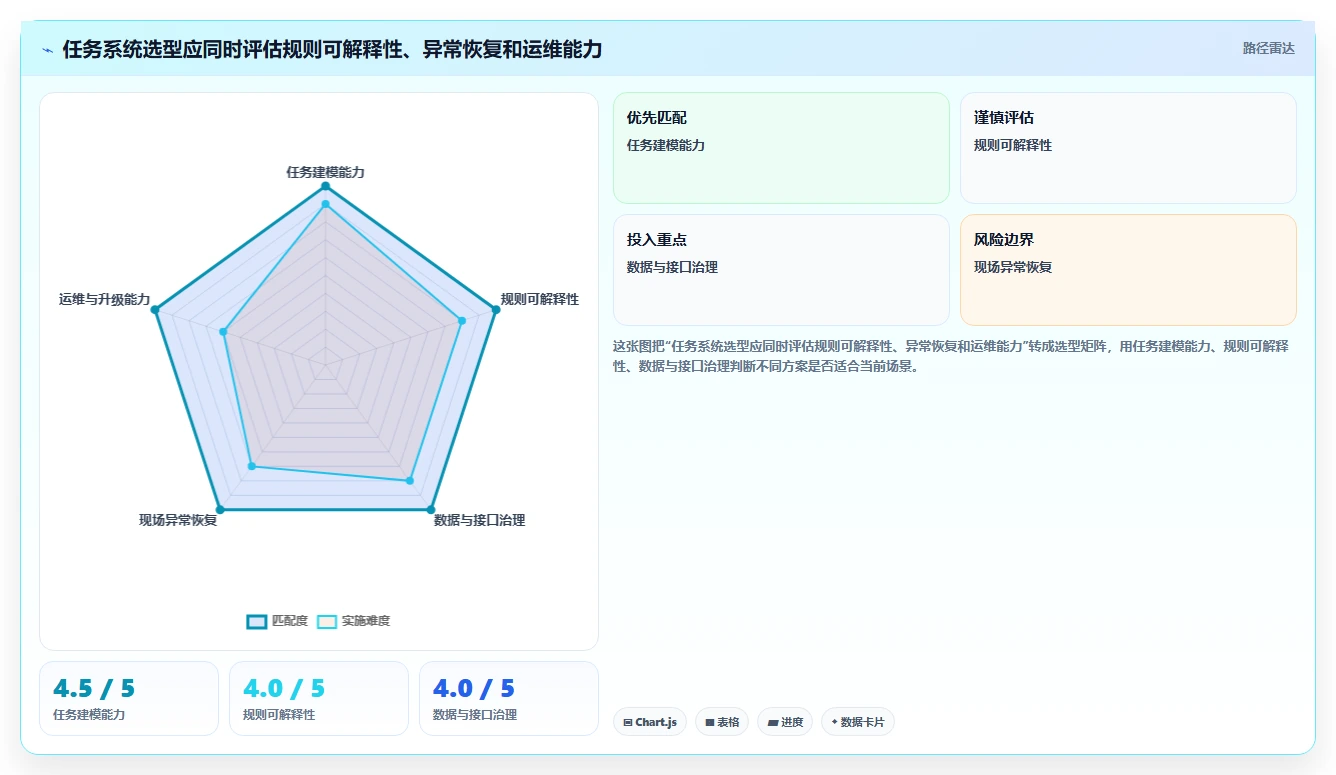Image resolution: width=1336 pixels, height=775 pixels.
Task: Select the Chart.js tag
Action: click(x=650, y=722)
